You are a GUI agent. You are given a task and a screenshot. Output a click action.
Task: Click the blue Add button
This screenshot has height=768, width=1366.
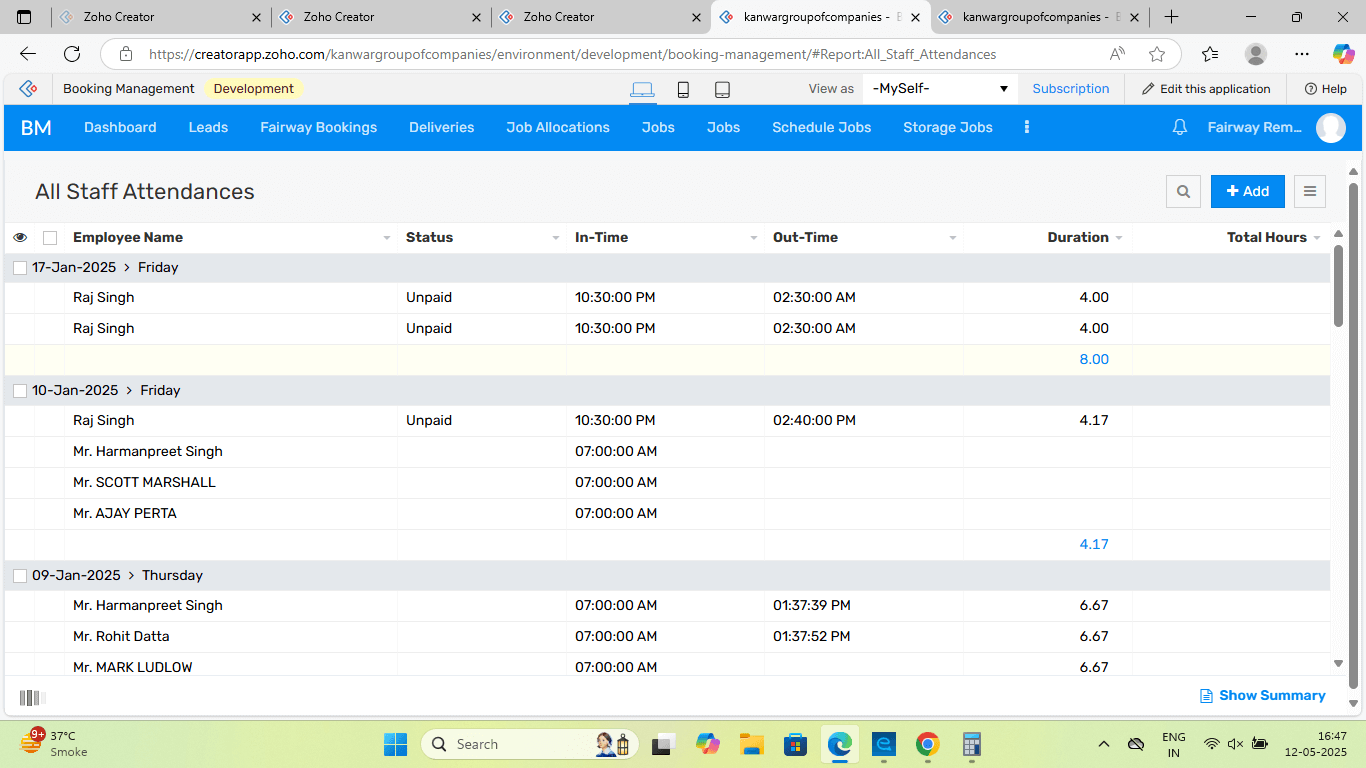pyautogui.click(x=1247, y=191)
